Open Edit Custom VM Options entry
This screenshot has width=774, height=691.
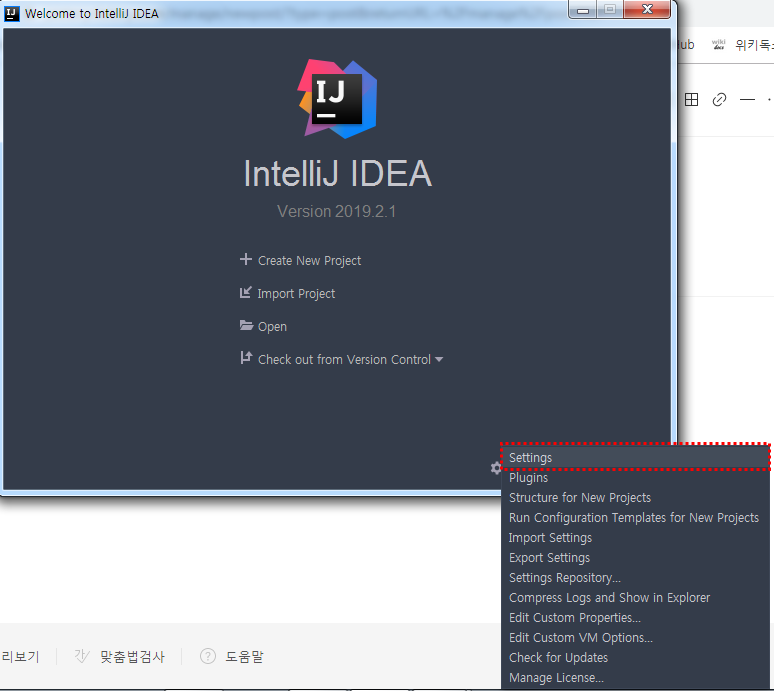(x=635, y=638)
